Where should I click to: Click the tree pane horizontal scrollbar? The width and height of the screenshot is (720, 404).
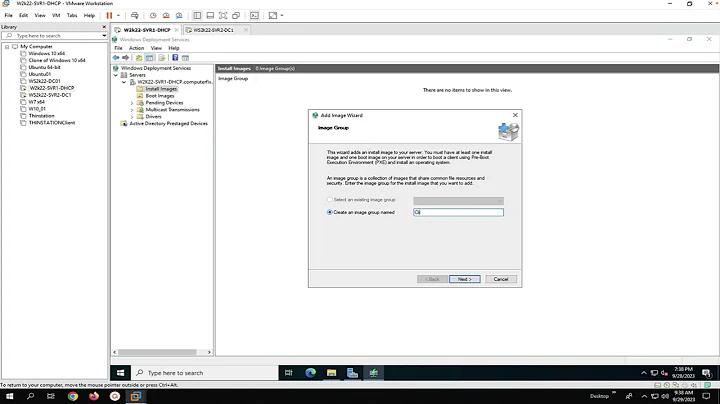click(158, 352)
